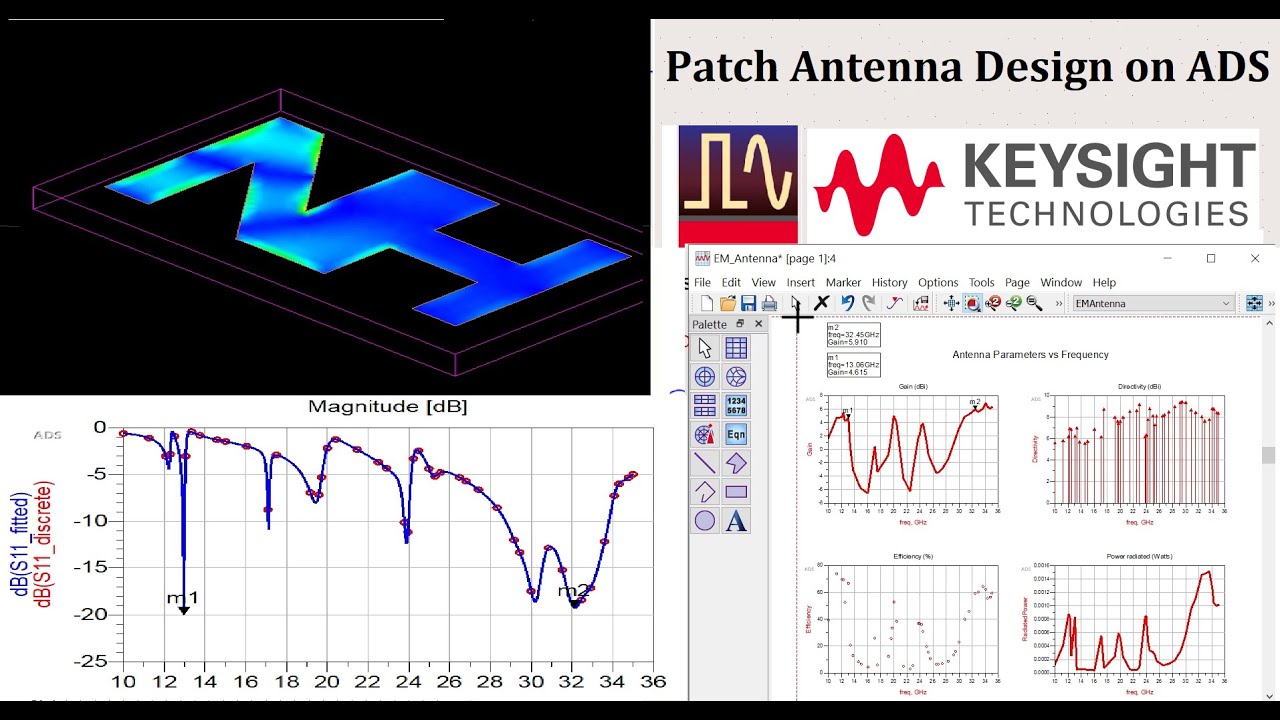Click the blue Undo arrow icon
The height and width of the screenshot is (720, 1280).
pos(848,303)
